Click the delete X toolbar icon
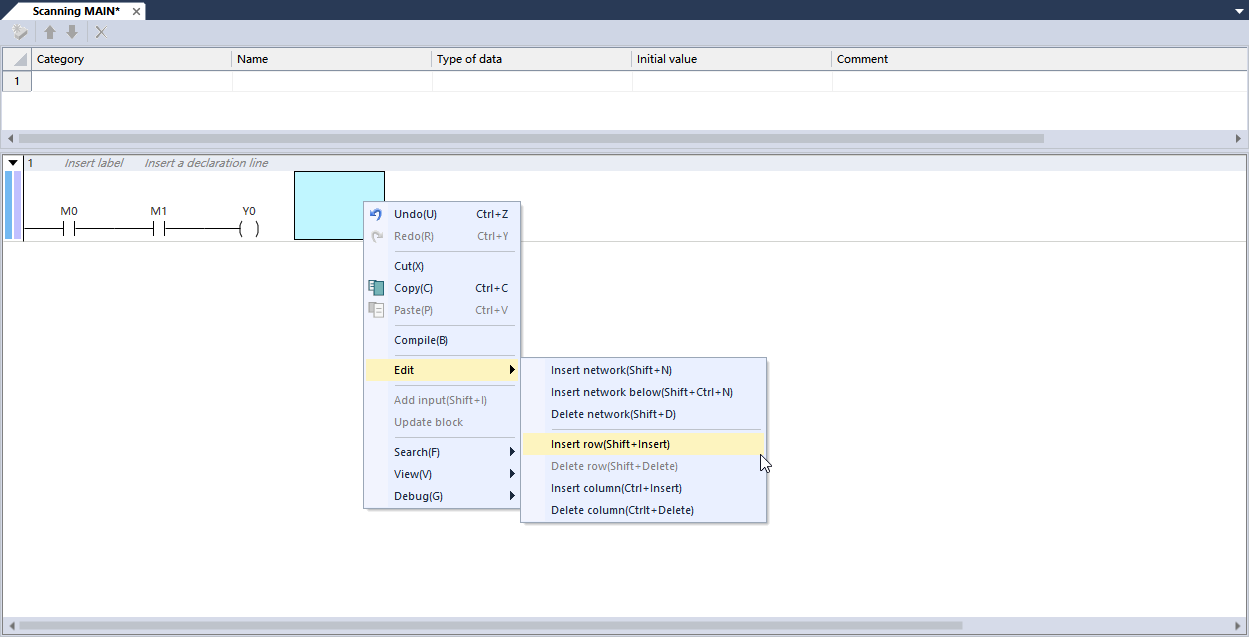The width and height of the screenshot is (1249, 637). tap(101, 32)
